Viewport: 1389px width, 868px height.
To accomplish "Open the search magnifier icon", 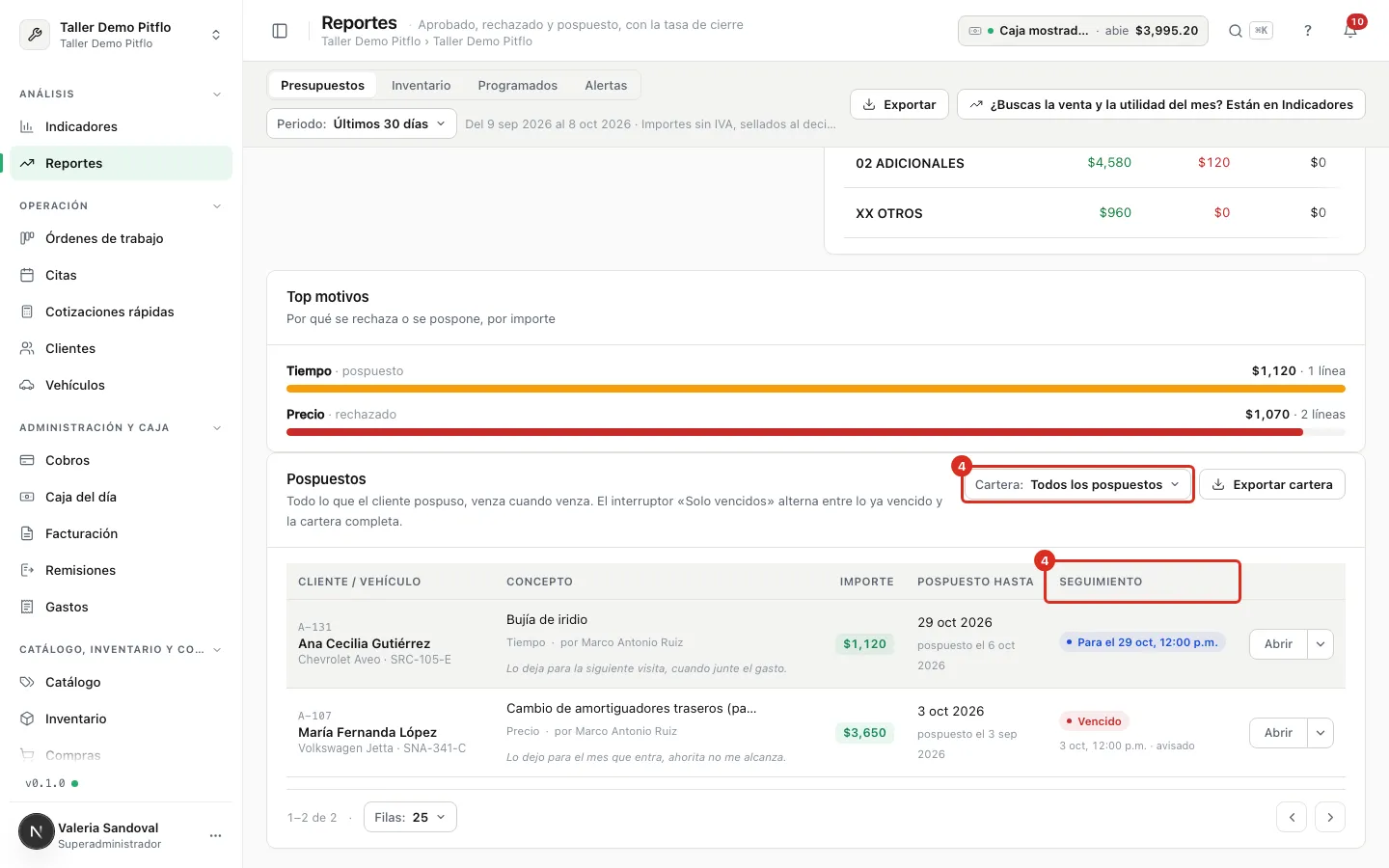I will [1235, 31].
